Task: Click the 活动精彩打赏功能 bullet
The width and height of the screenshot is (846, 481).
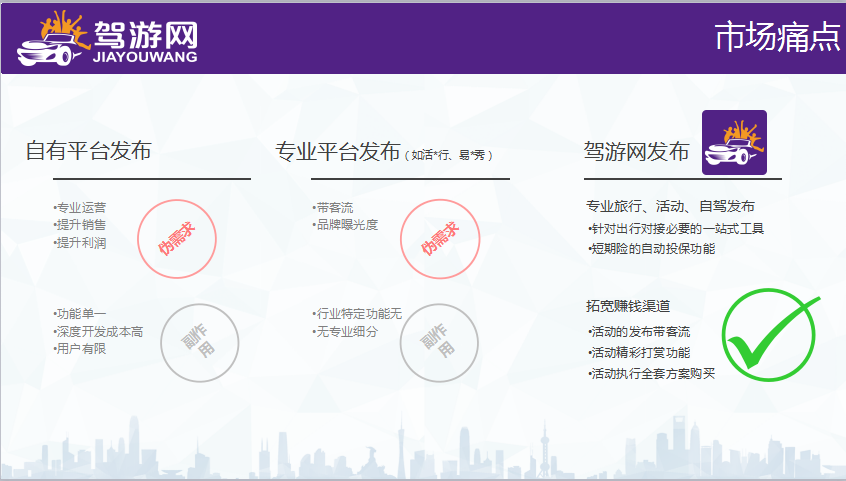Action: (x=639, y=353)
